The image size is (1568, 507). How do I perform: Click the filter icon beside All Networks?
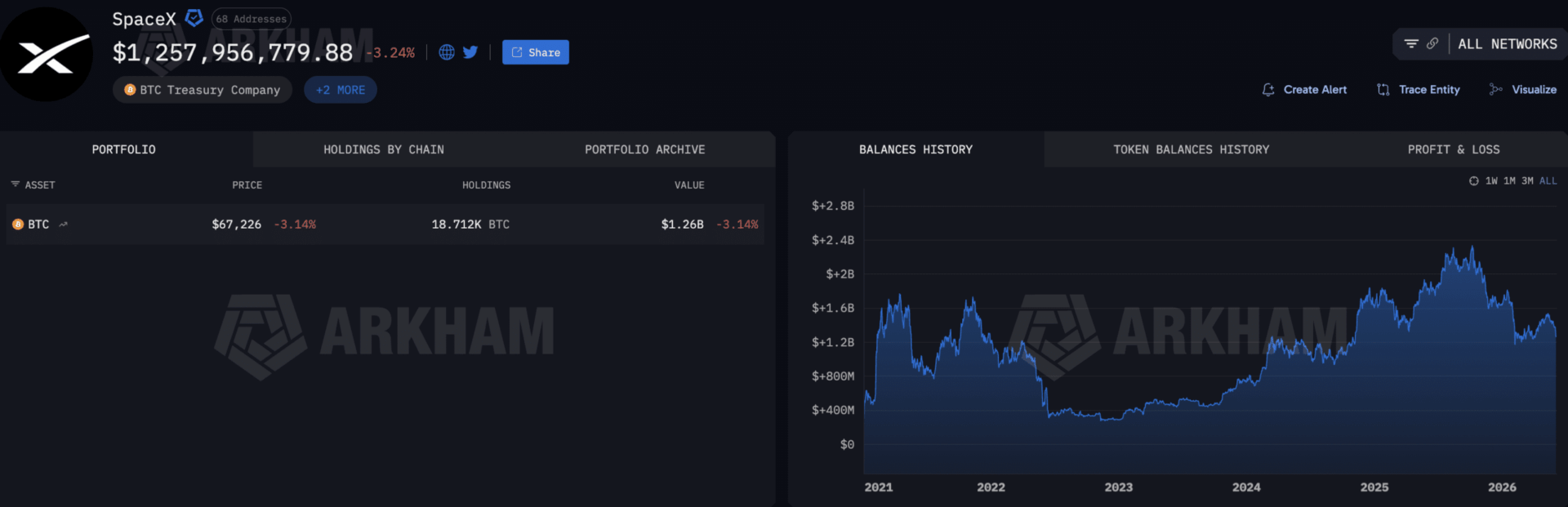click(x=1411, y=44)
